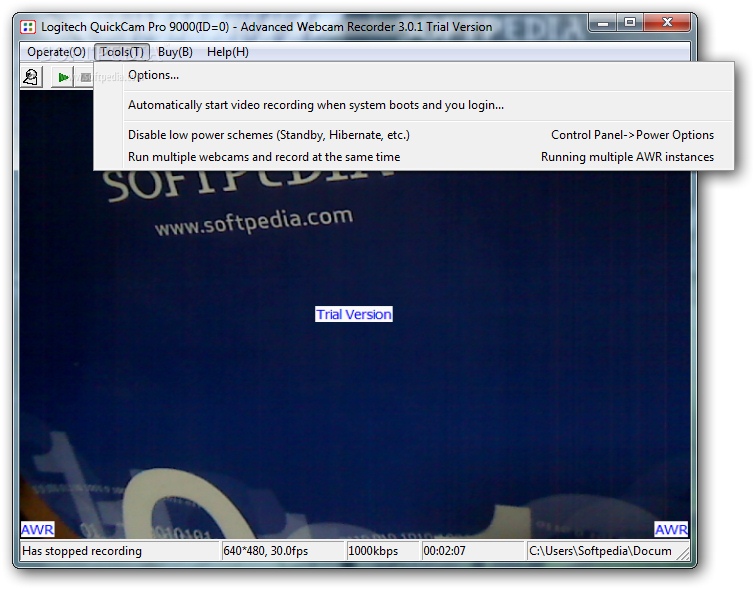Open the Buy(B) menu
Image resolution: width=755 pixels, height=589 pixels.
(175, 52)
